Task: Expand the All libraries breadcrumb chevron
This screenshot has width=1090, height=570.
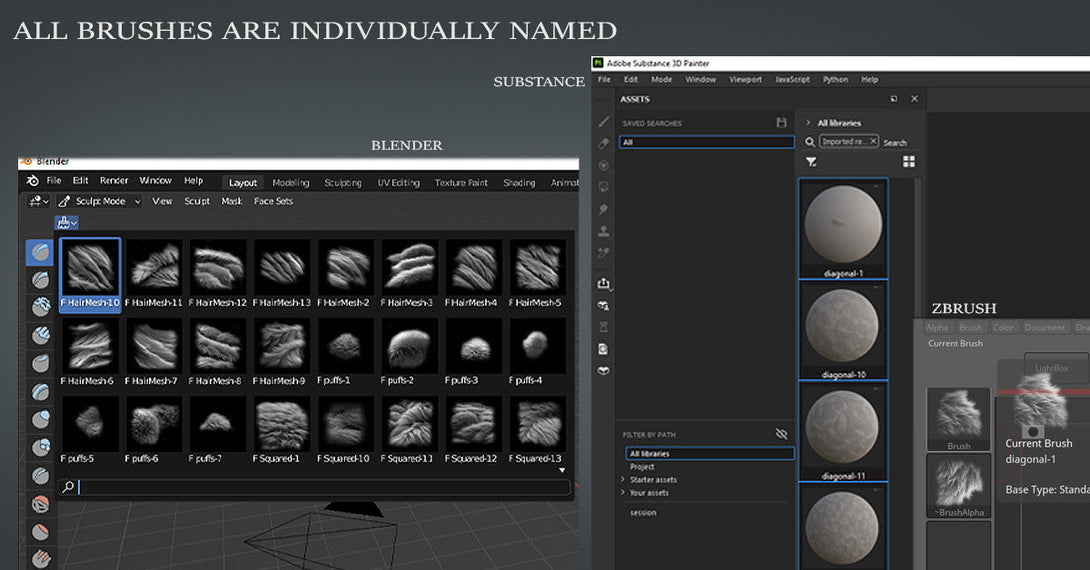Action: (808, 123)
